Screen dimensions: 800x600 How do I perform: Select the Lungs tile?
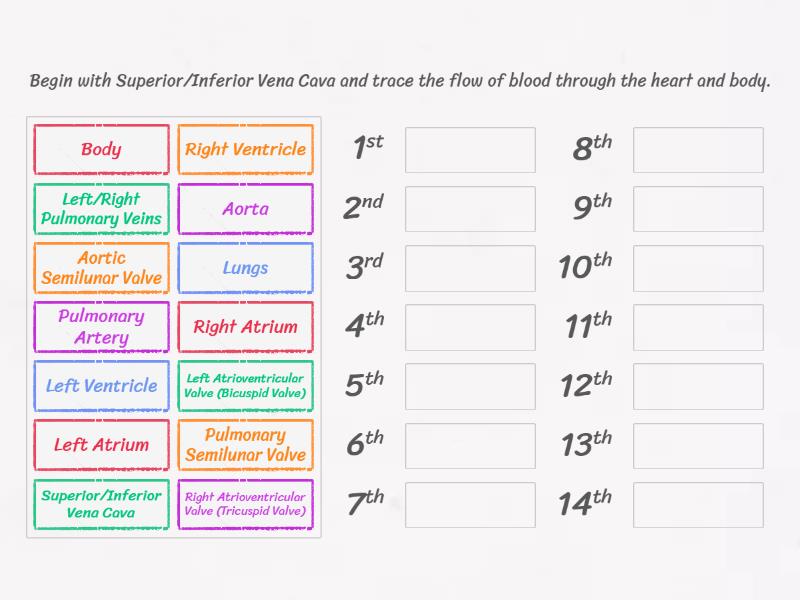tap(245, 268)
